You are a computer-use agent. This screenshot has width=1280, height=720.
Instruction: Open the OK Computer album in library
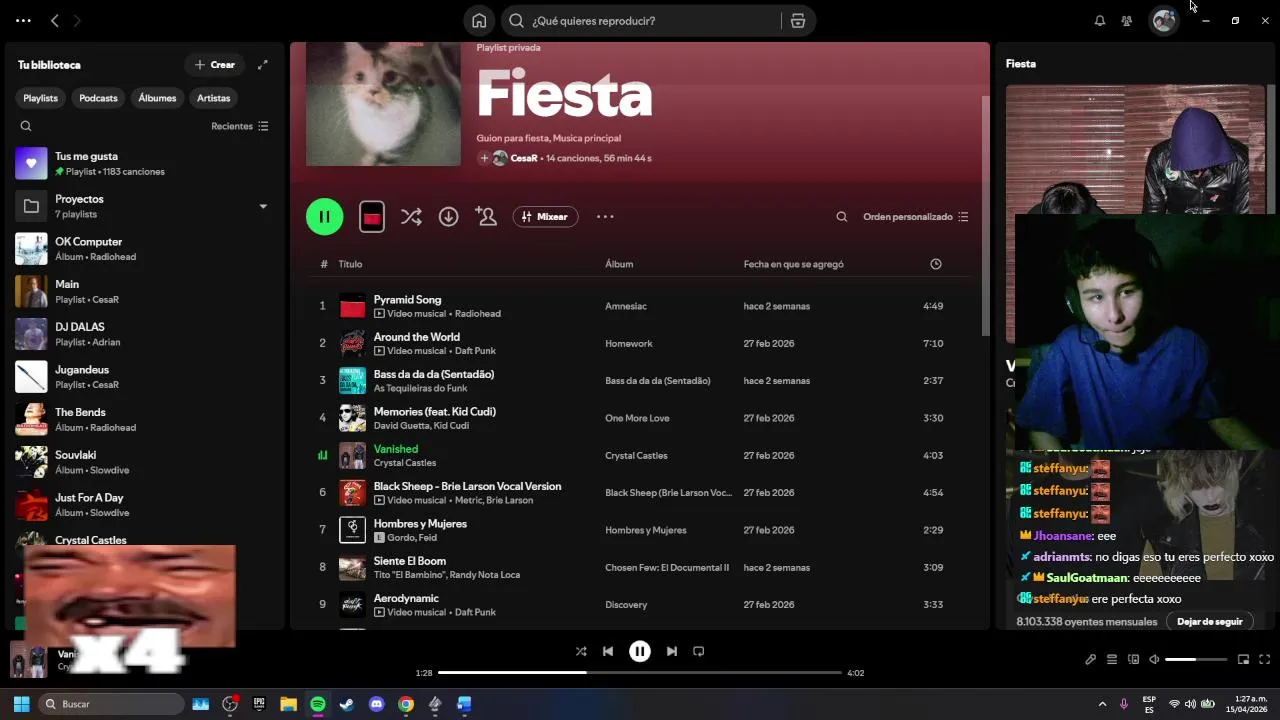point(145,249)
